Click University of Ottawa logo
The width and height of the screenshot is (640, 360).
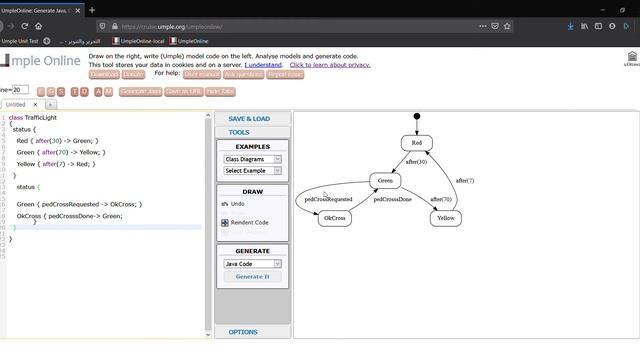[x=632, y=58]
